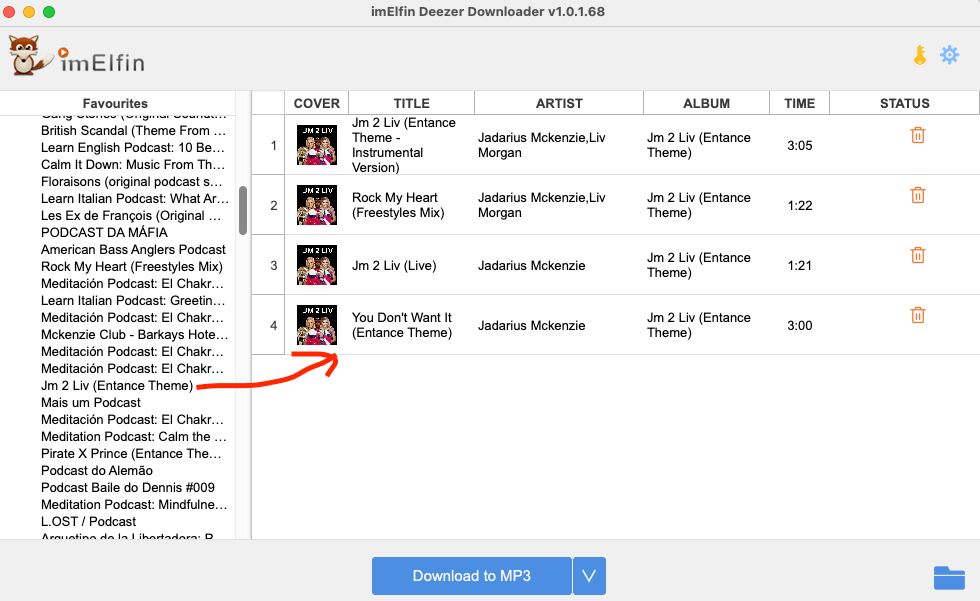Select Meditation Podcast: Mindfulne… entry
Screen dimensions: 980x601
click(134, 504)
